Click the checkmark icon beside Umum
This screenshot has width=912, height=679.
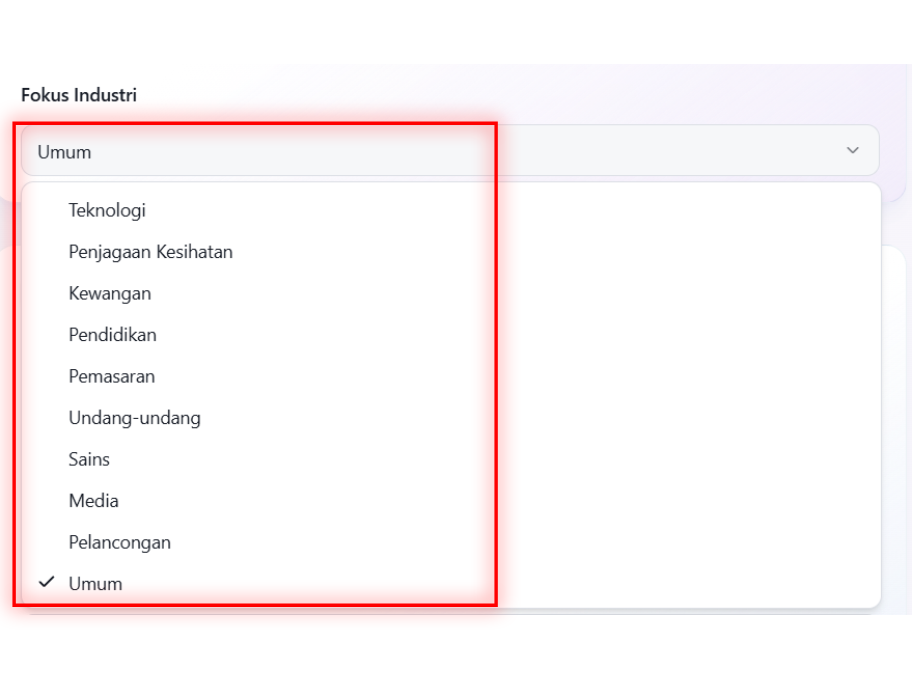tap(46, 582)
